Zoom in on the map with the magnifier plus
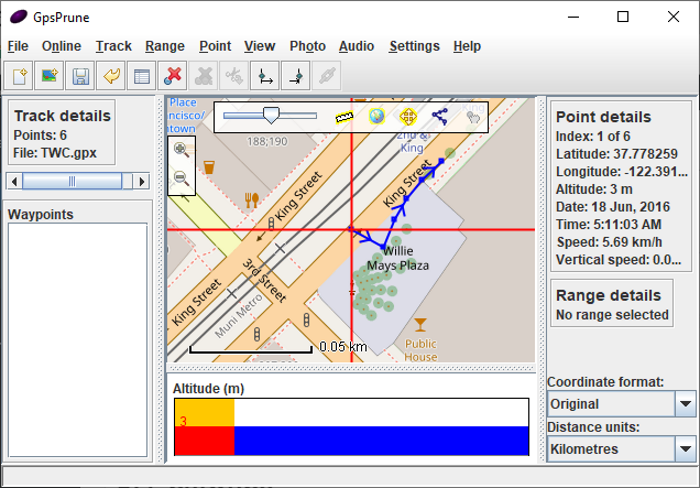 182,150
